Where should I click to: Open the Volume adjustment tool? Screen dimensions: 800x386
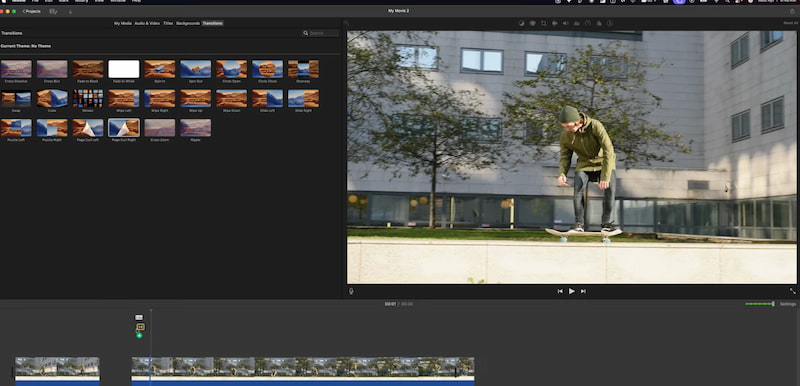[x=565, y=23]
